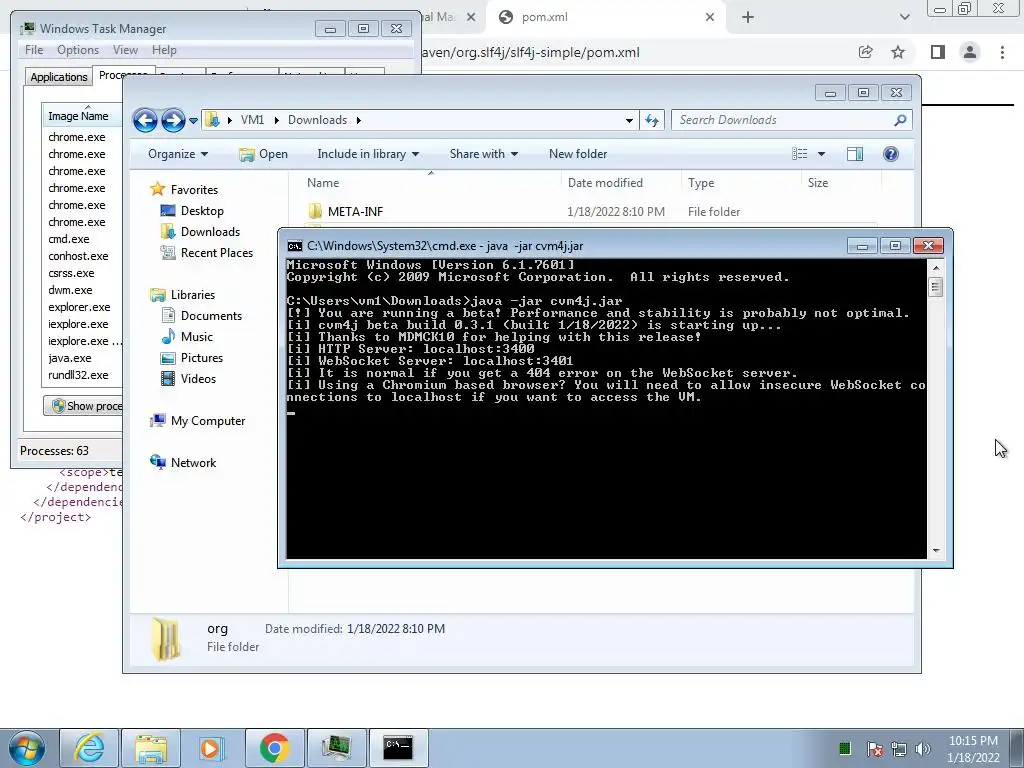The width and height of the screenshot is (1024, 768).
Task: Switch to Task Manager Applications tab
Action: coord(59,77)
